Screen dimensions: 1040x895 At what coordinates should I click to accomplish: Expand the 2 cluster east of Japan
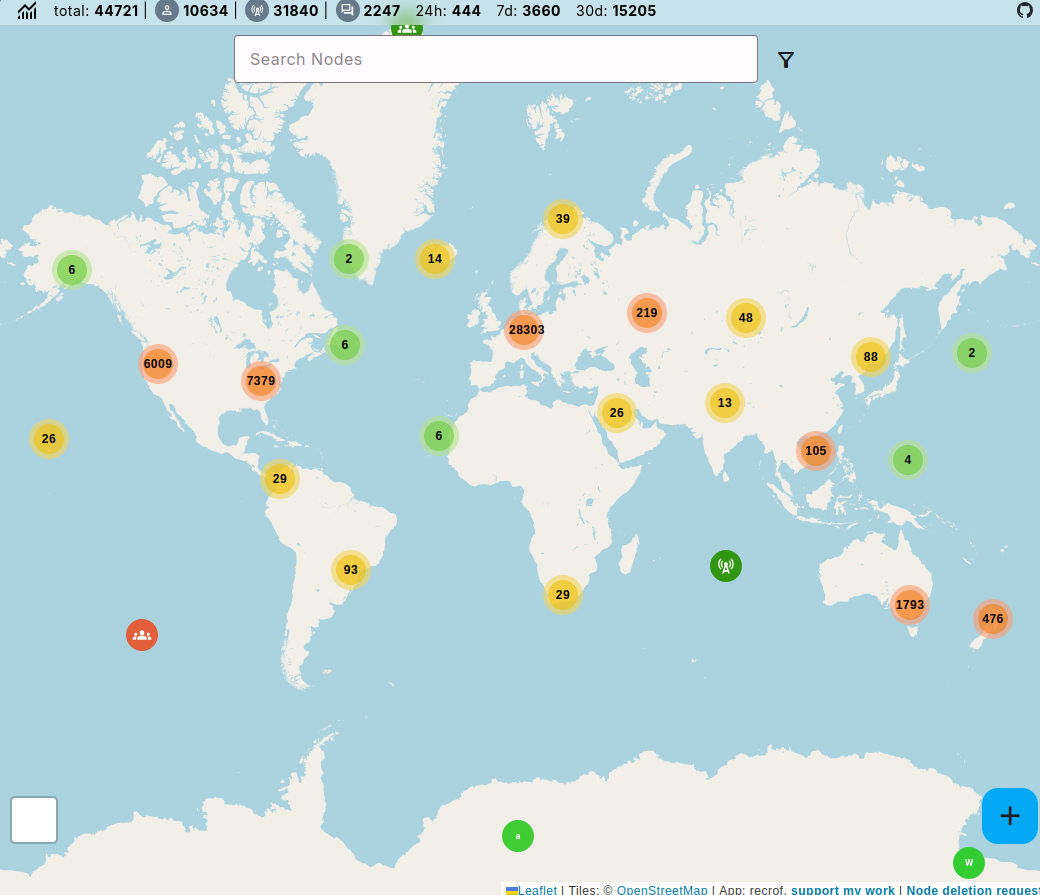[972, 353]
